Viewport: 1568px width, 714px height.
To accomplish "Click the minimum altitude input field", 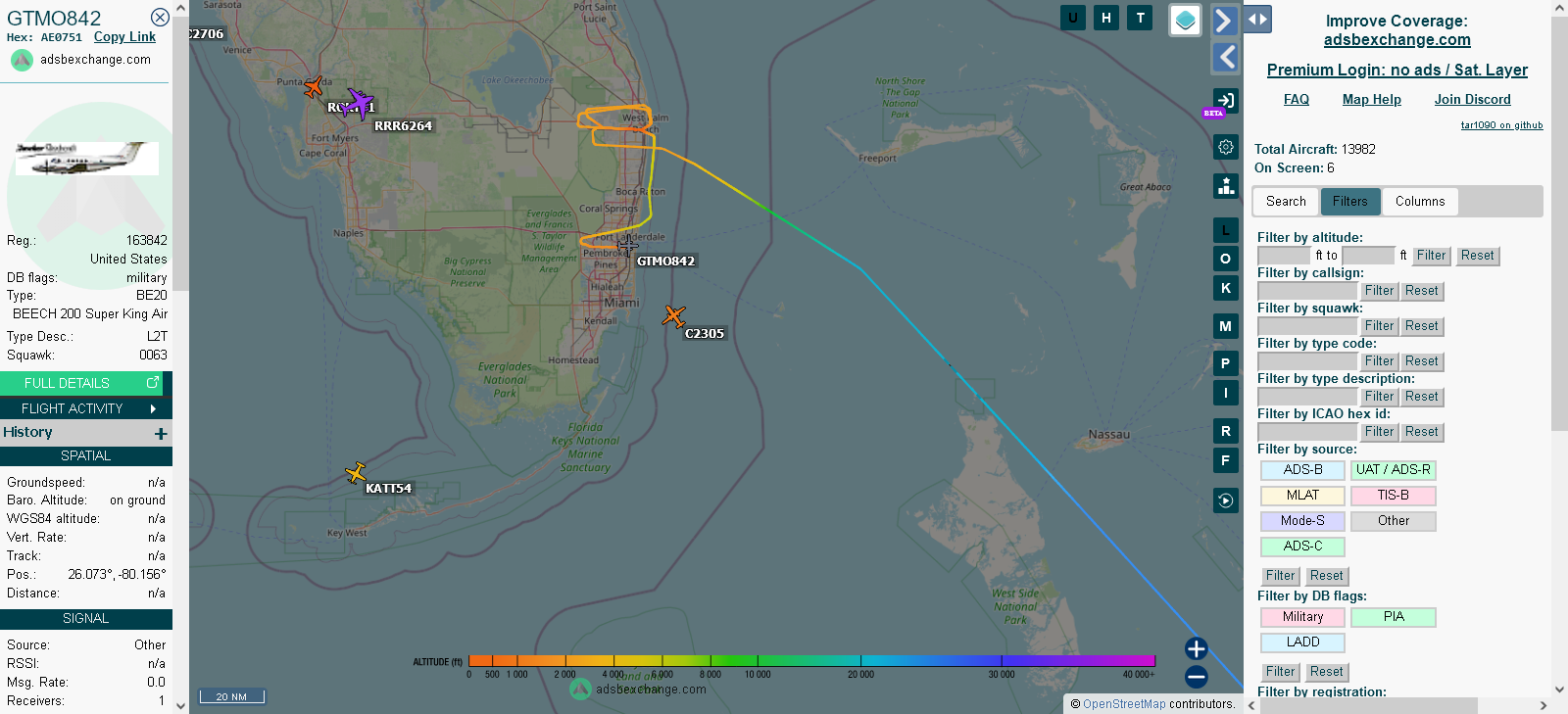I will tap(1285, 256).
